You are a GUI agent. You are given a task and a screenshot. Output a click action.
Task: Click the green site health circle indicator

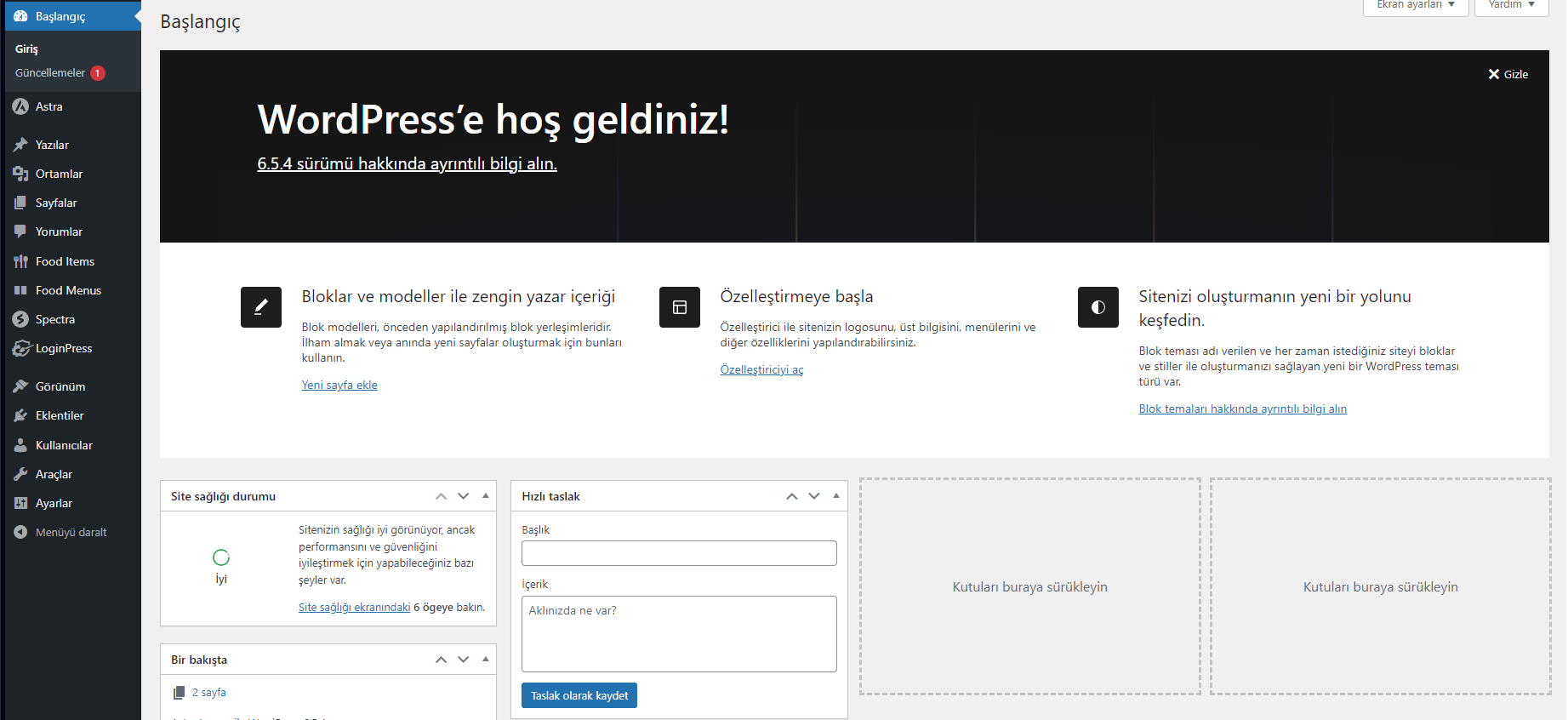(221, 557)
